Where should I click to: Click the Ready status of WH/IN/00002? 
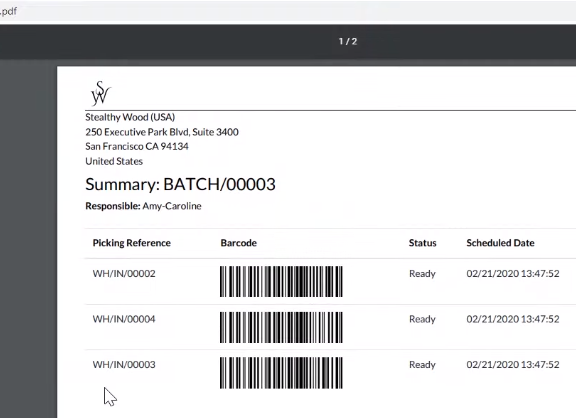(x=422, y=274)
